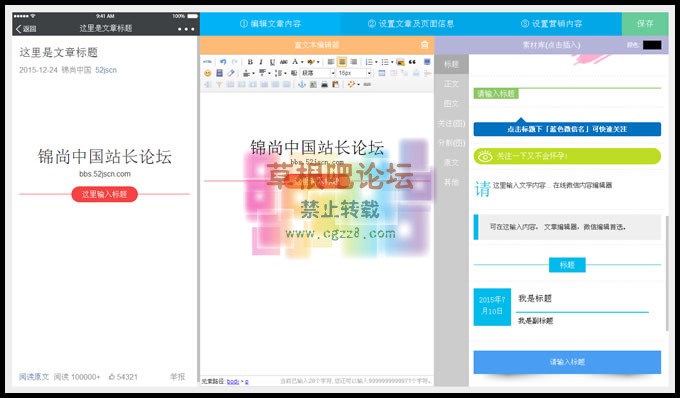This screenshot has height=398, width=680.
Task: Select the 正文 material category
Action: [x=451, y=84]
